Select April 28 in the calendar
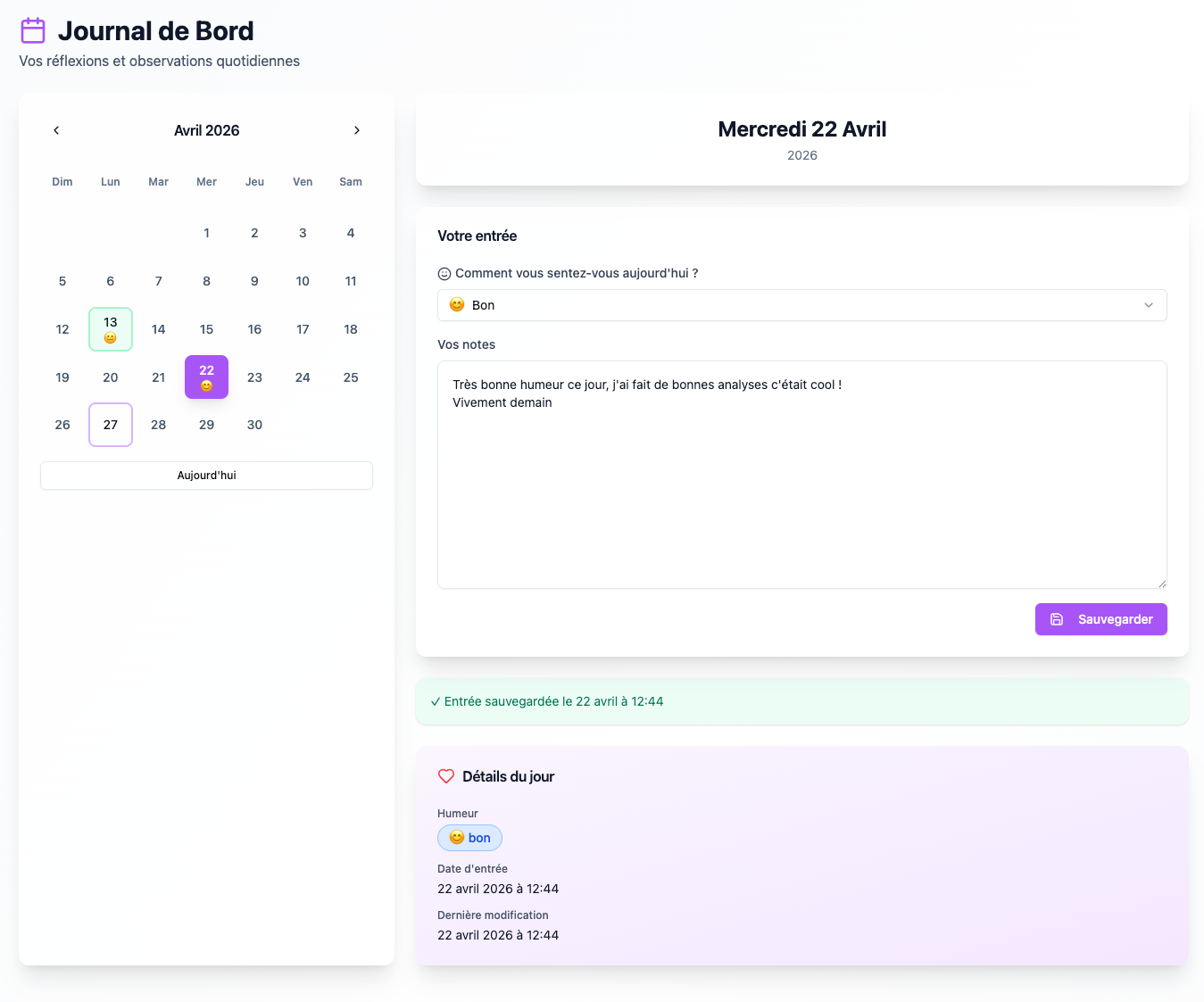Image resolution: width=1204 pixels, height=1002 pixels. [x=159, y=425]
